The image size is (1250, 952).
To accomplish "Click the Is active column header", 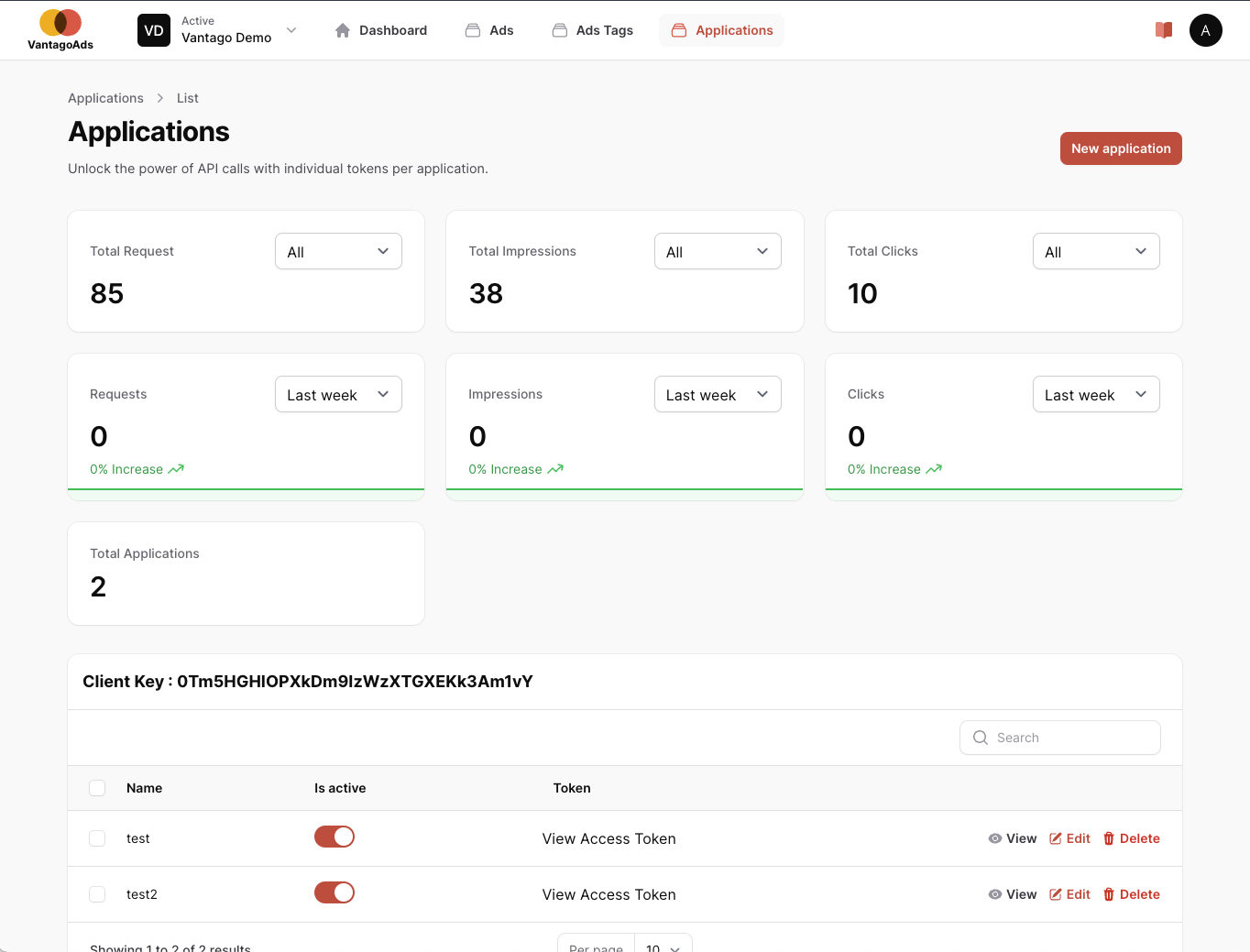I will (340, 788).
